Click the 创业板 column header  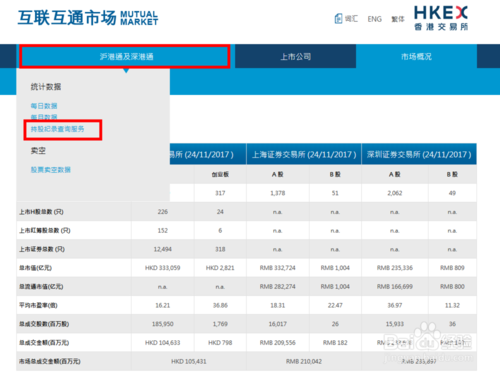(220, 174)
